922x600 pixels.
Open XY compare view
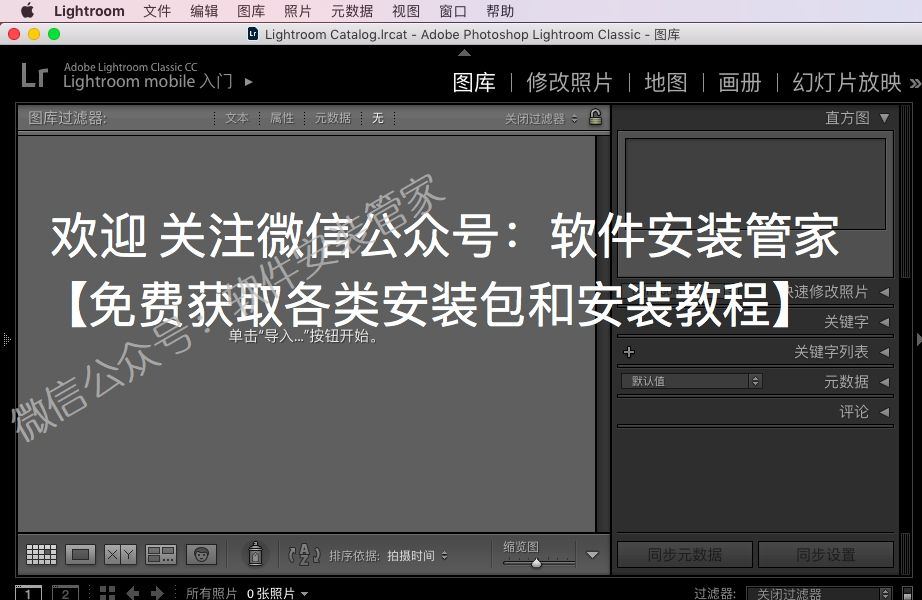(x=120, y=554)
